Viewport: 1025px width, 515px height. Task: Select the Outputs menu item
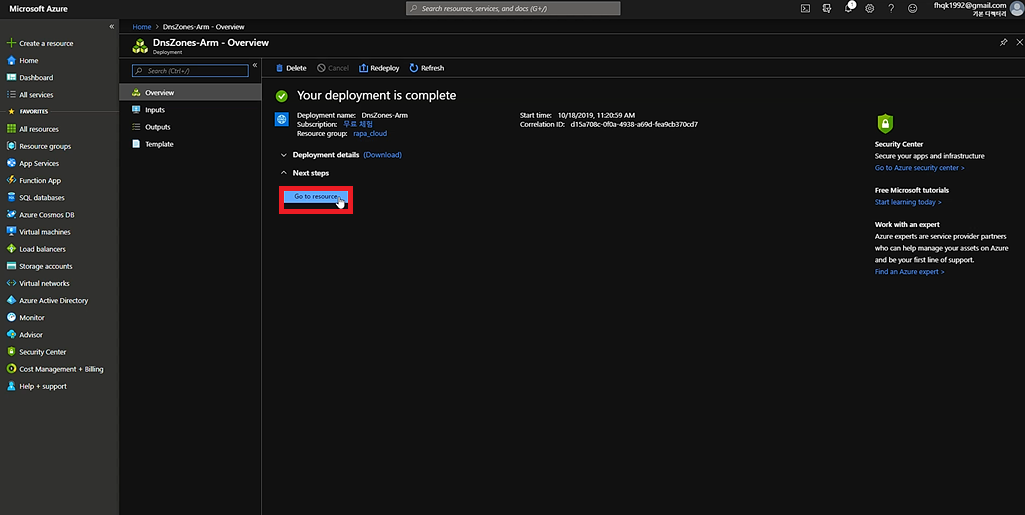click(x=190, y=127)
